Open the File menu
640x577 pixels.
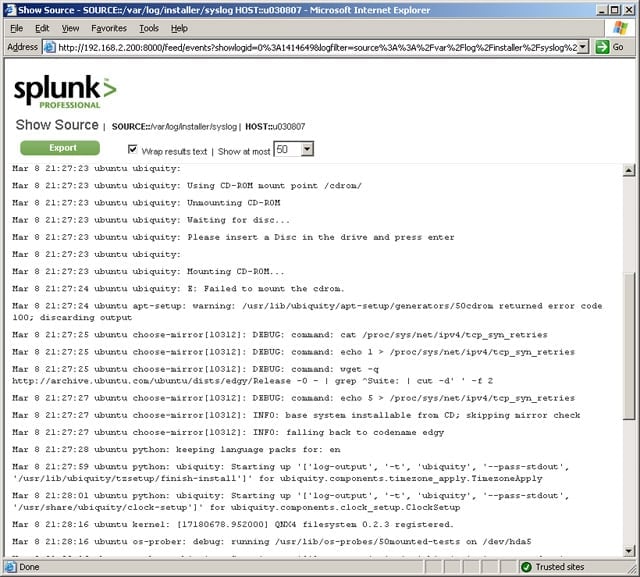(16, 28)
